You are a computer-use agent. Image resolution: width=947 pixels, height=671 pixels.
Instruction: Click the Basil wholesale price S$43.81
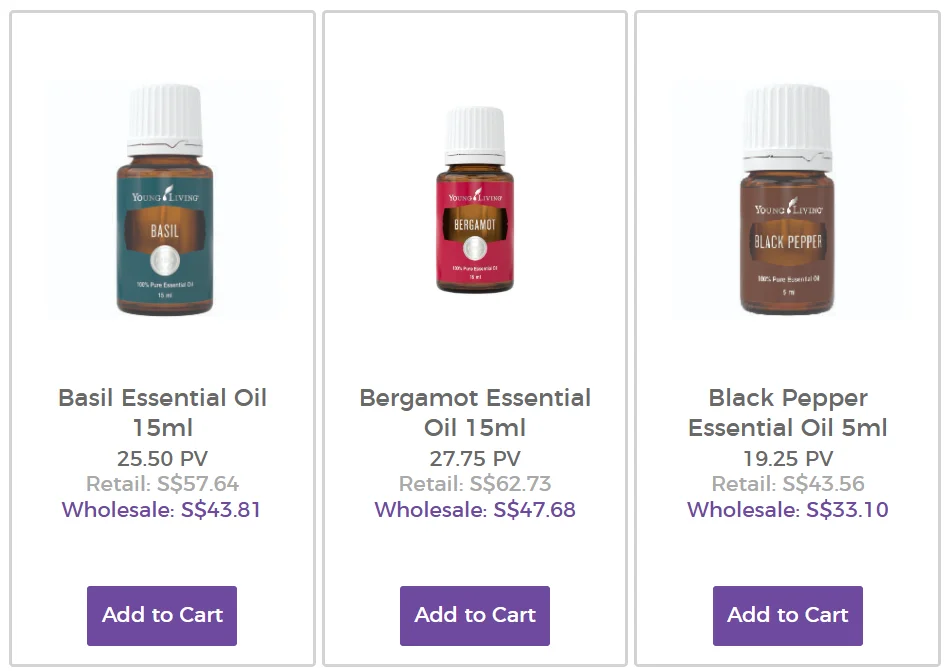coord(220,510)
